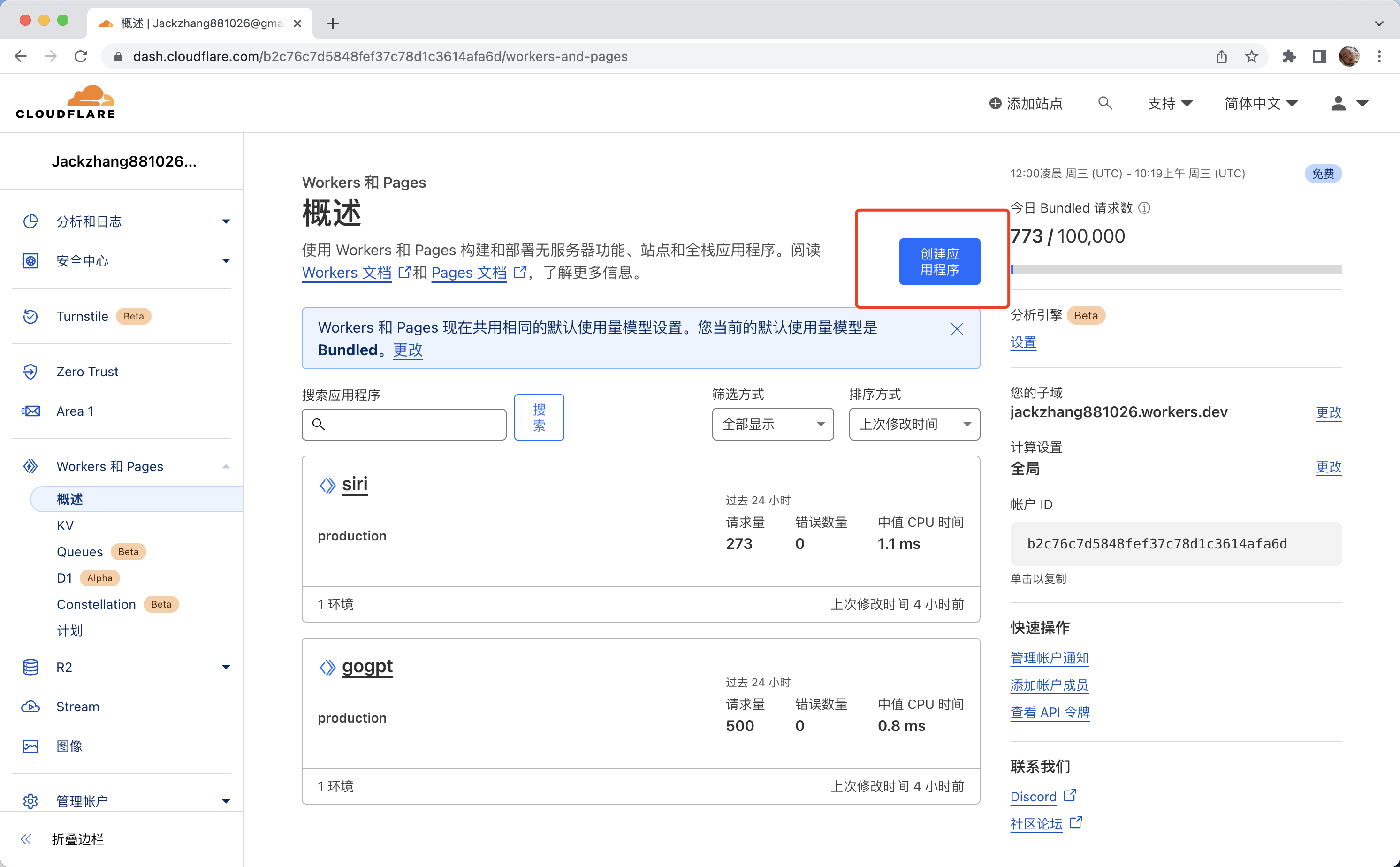
Task: Click the 搜索应用程序 search input field
Action: (413, 424)
